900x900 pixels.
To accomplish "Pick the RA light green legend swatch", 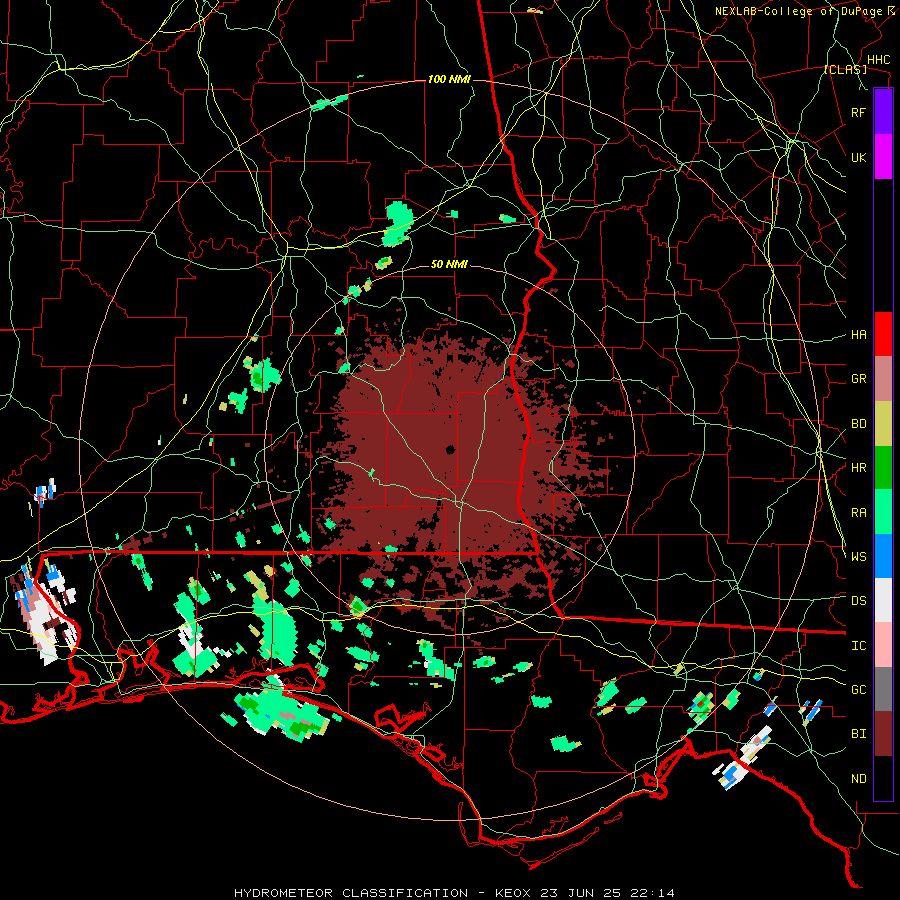I will (883, 512).
